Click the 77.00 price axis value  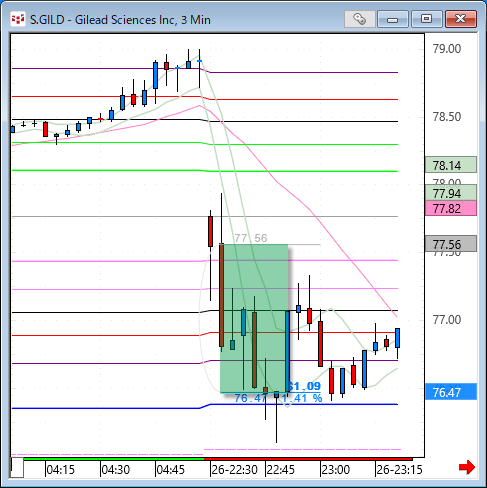pyautogui.click(x=447, y=320)
